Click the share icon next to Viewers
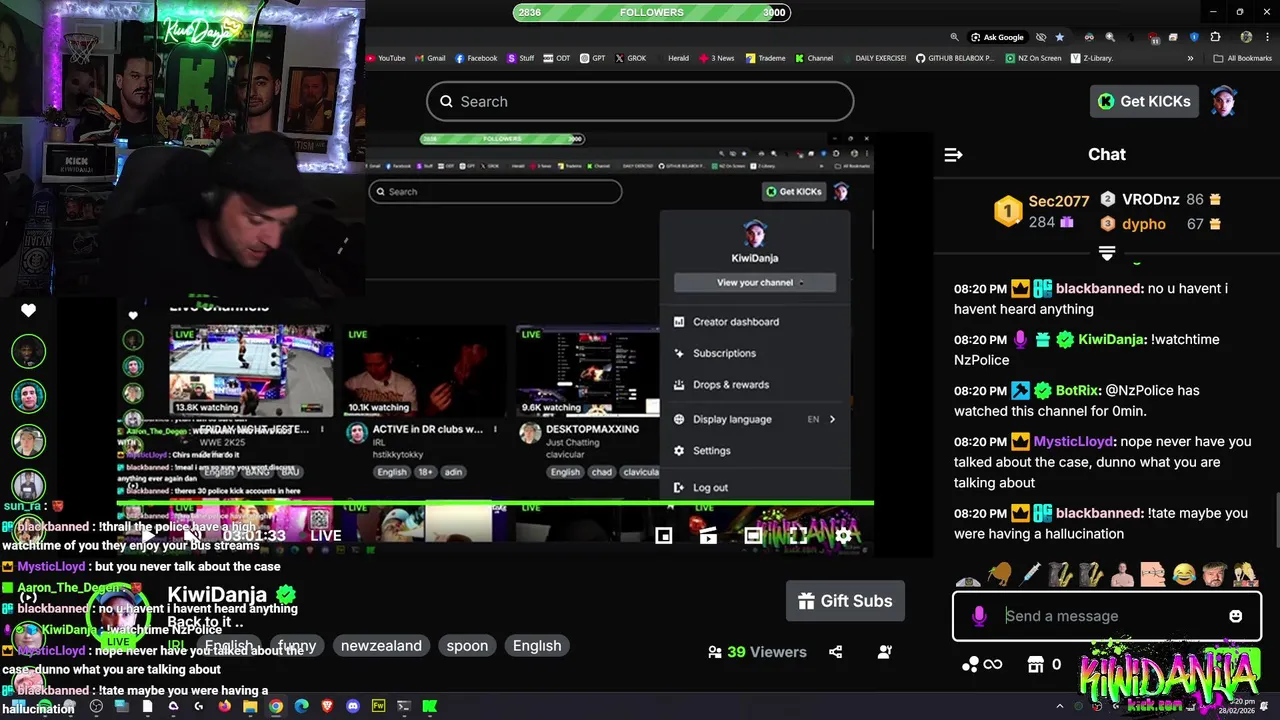This screenshot has height=720, width=1280. point(836,652)
